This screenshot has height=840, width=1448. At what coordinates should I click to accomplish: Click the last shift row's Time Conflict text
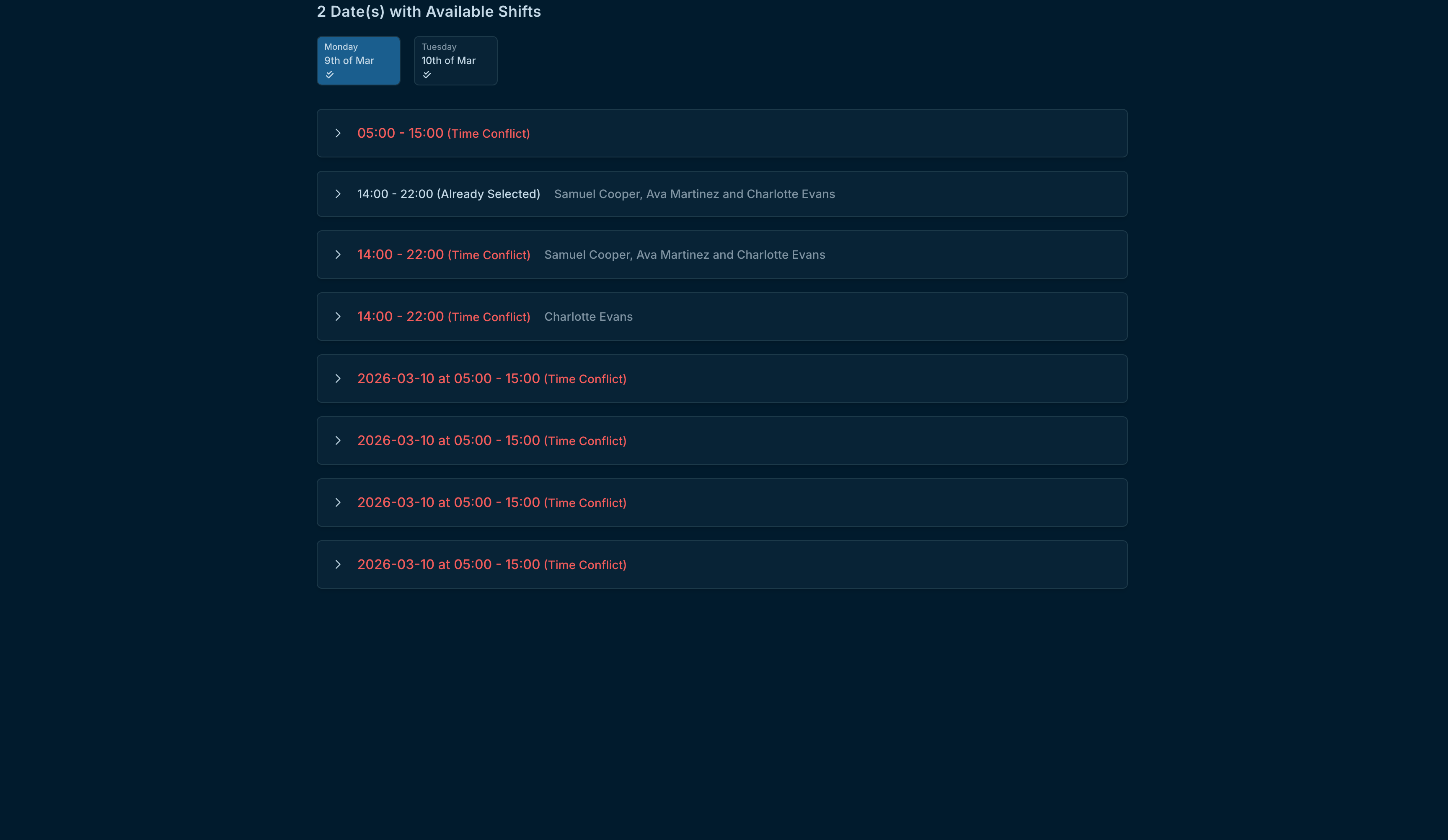pyautogui.click(x=585, y=565)
